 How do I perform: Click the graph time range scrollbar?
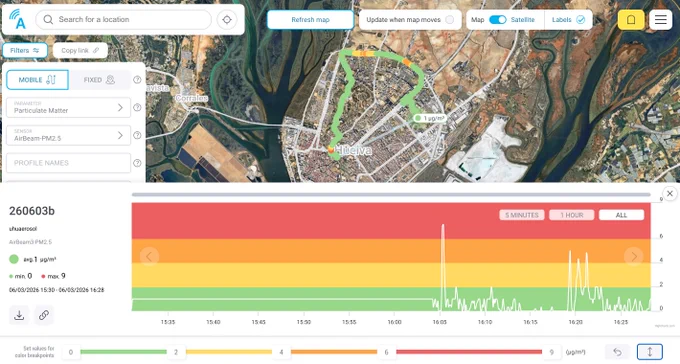coord(391,195)
